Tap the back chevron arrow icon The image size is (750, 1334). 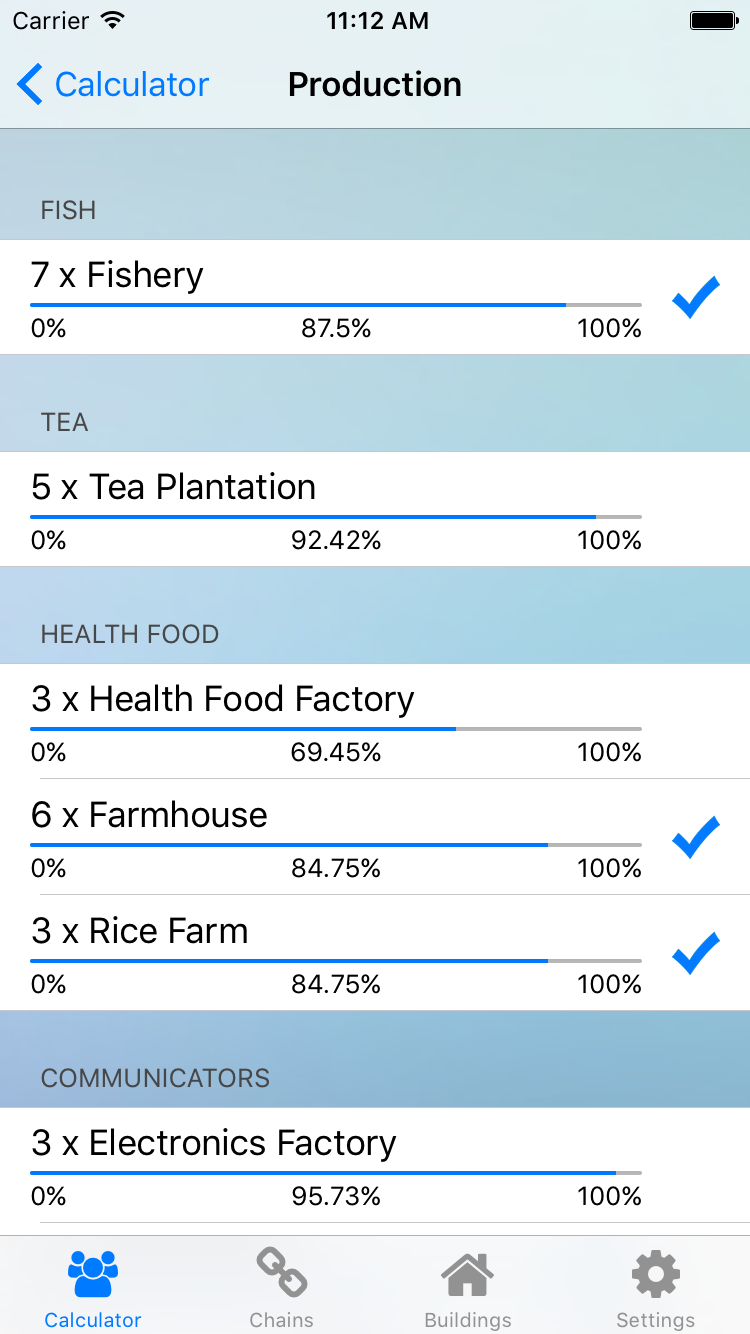coord(30,85)
